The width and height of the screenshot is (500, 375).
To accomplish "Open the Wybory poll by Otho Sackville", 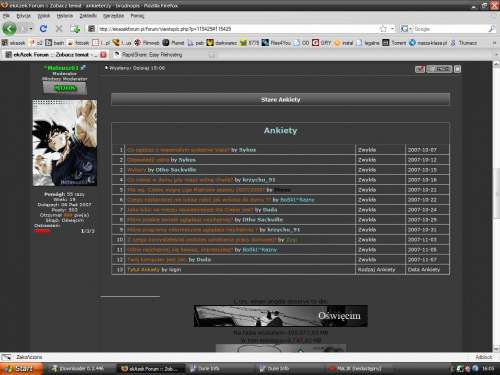I will (137, 170).
